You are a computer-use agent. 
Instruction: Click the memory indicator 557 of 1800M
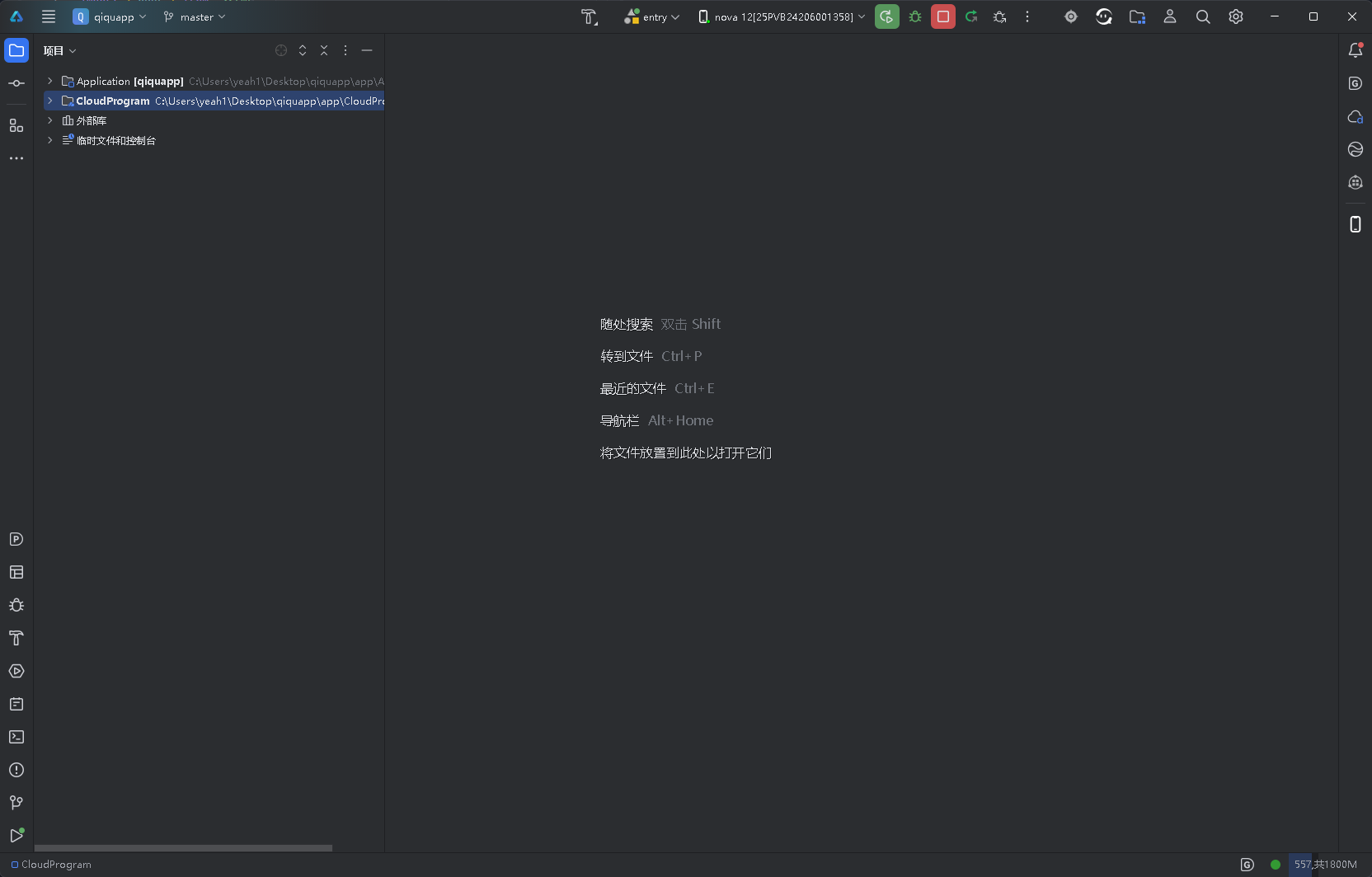pos(1324,864)
